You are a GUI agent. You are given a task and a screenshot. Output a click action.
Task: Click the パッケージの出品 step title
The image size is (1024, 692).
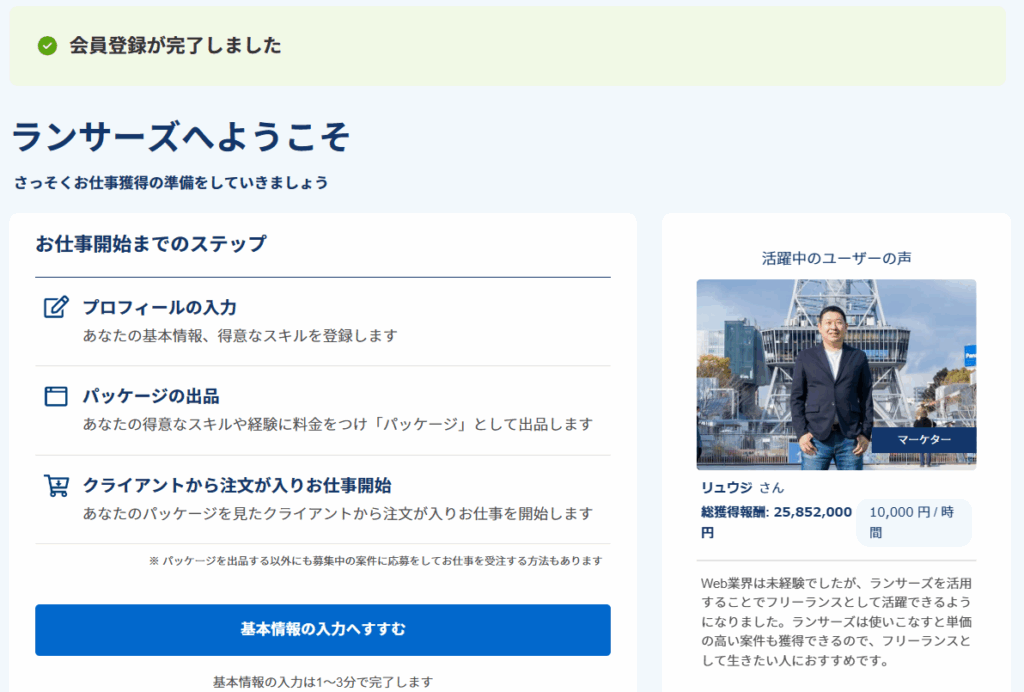point(151,396)
